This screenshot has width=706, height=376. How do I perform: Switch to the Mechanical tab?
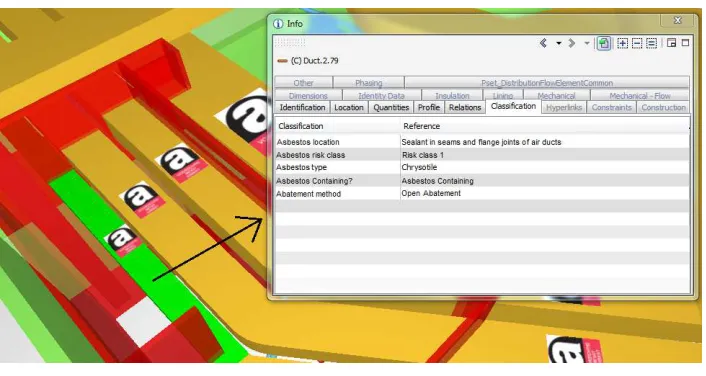[x=556, y=95]
